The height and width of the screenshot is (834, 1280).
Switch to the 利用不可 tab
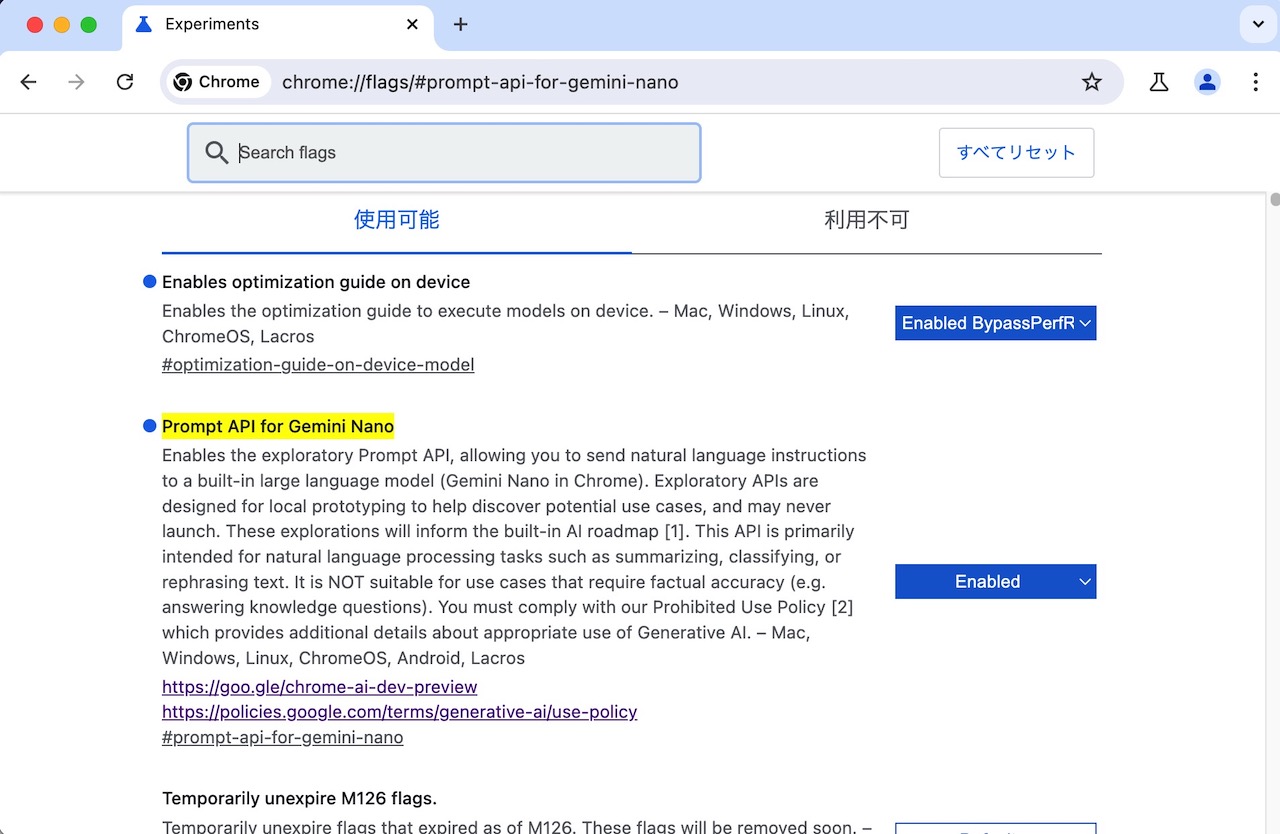pos(867,220)
